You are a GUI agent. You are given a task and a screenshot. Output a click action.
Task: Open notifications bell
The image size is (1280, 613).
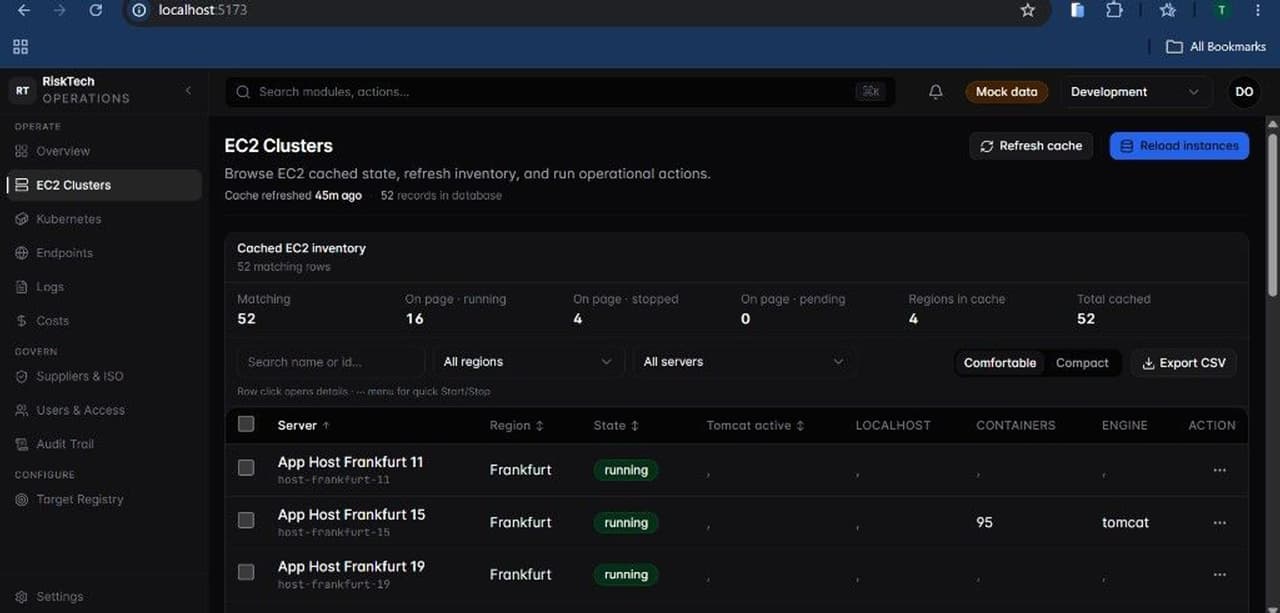click(x=936, y=92)
